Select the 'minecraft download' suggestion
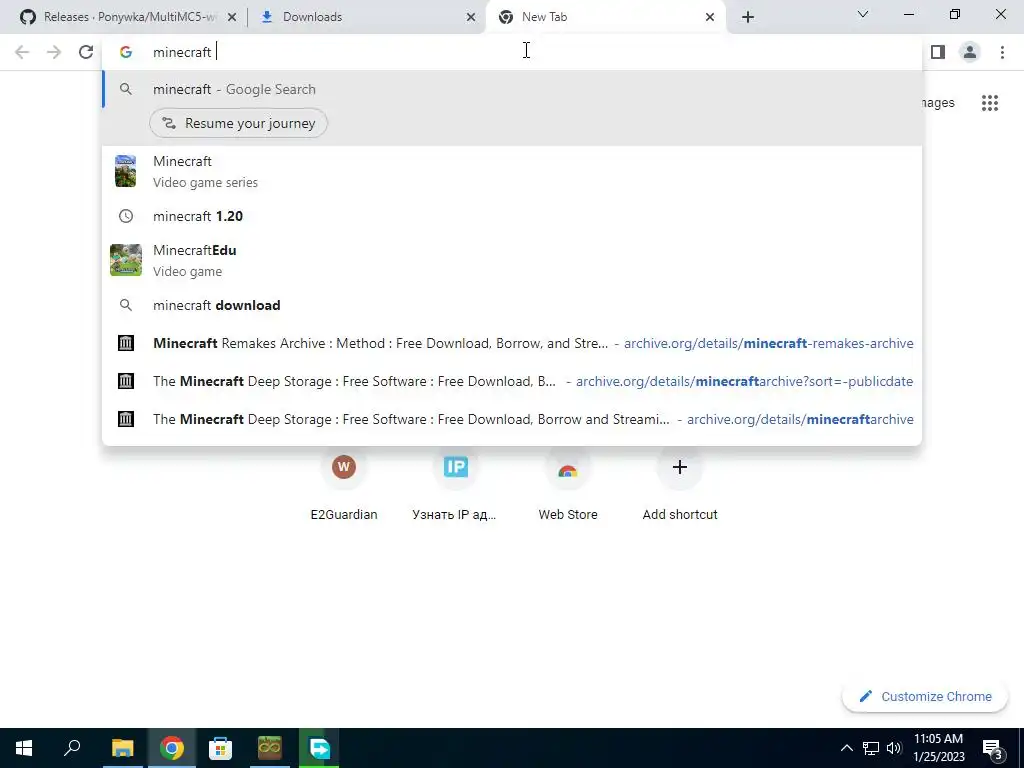The width and height of the screenshot is (1024, 768). [x=512, y=306]
